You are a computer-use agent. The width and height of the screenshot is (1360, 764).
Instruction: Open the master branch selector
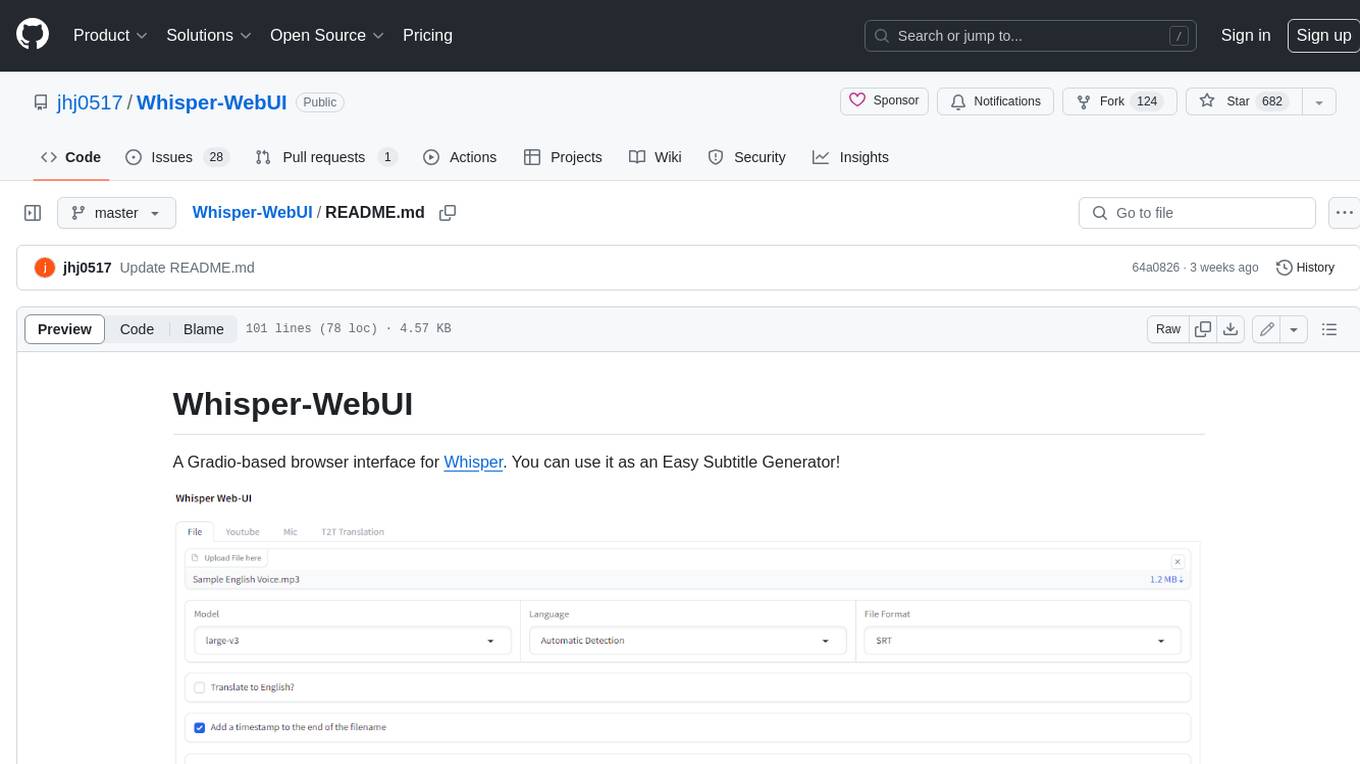[116, 213]
